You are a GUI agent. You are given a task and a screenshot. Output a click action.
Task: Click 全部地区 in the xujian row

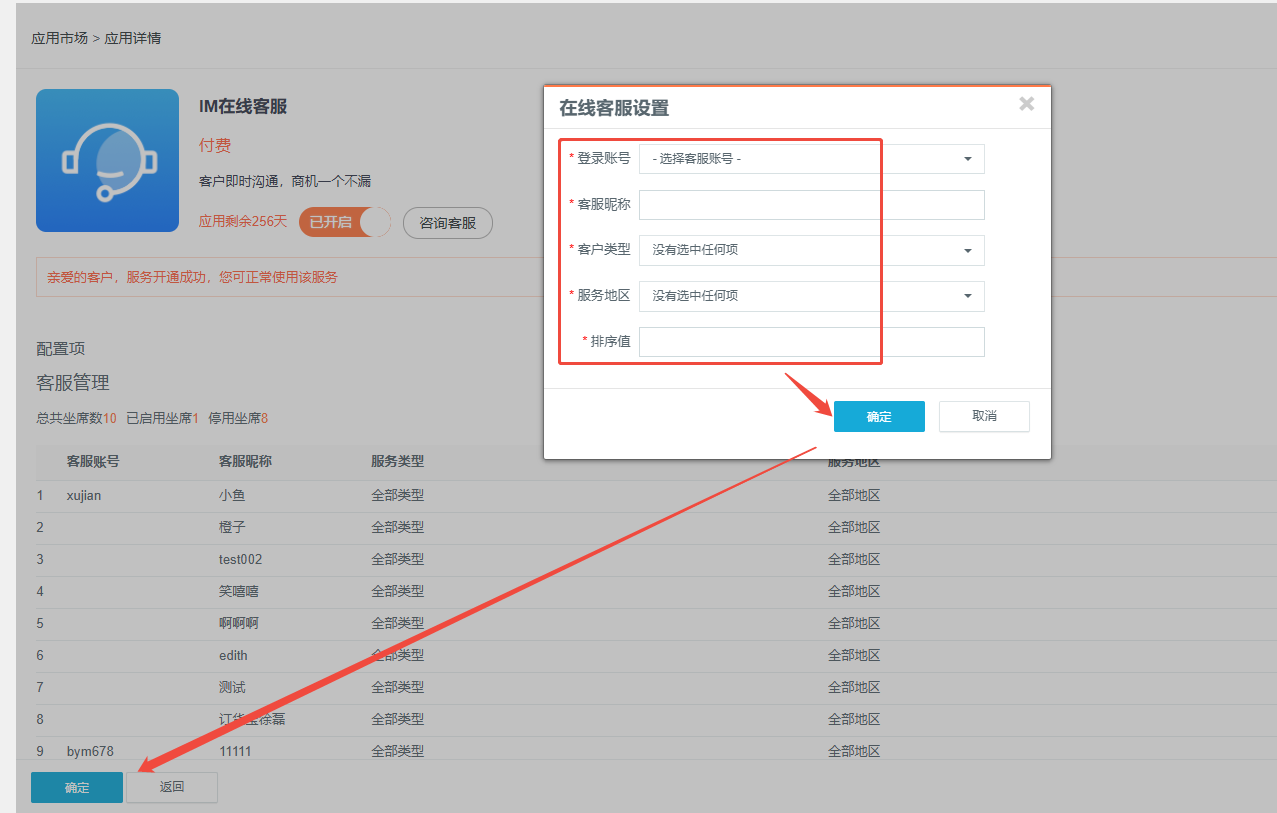(x=854, y=495)
